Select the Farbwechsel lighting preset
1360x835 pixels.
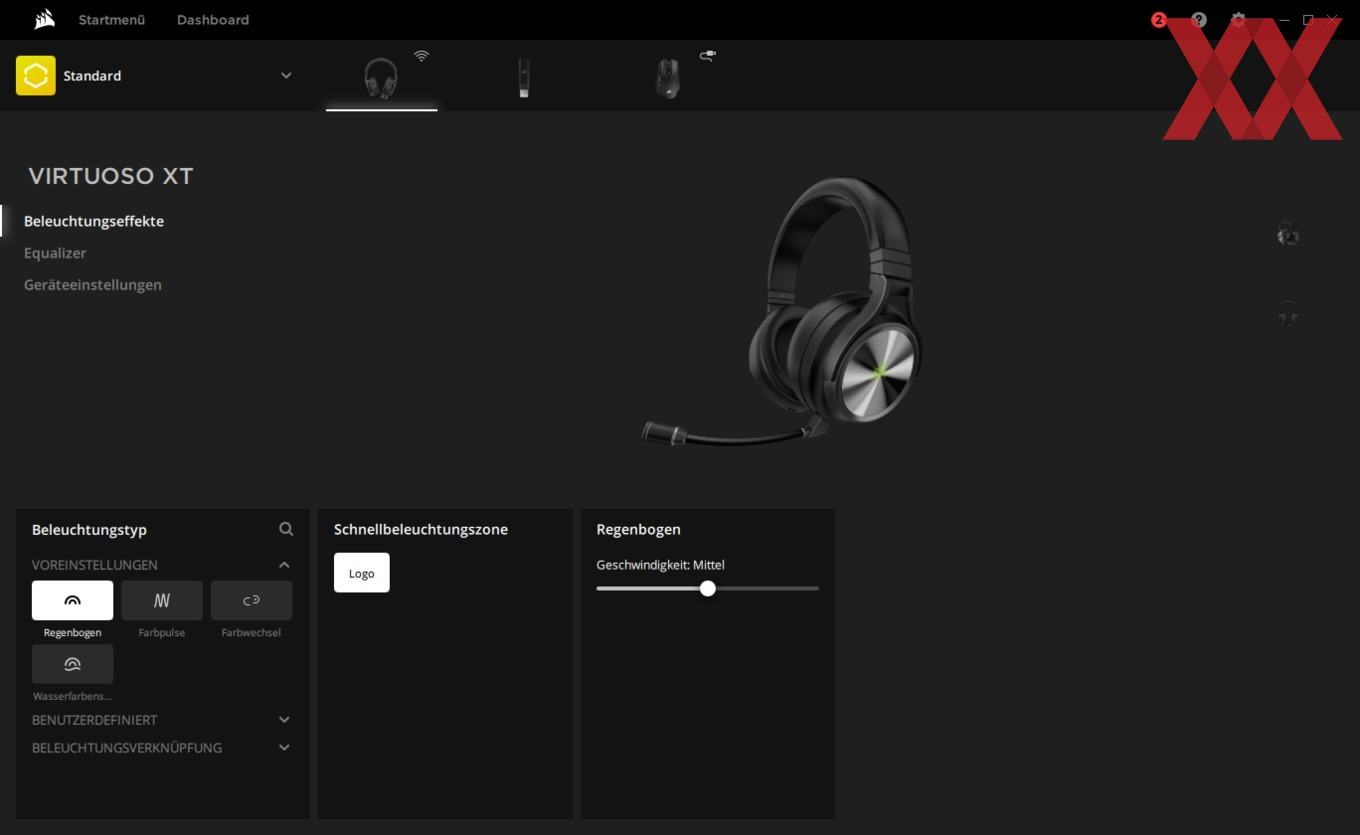(x=251, y=600)
